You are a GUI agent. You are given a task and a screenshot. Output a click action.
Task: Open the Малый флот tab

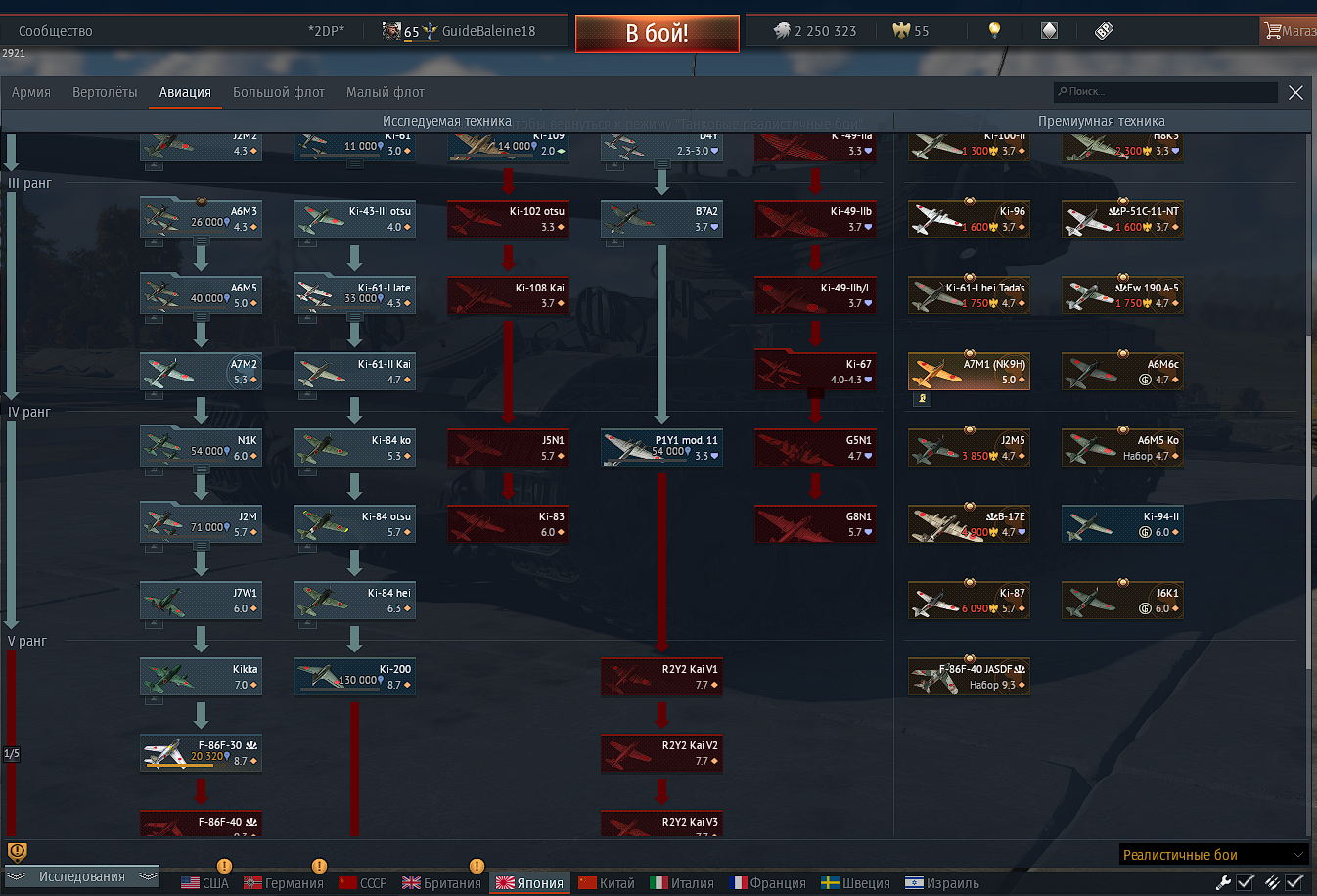click(x=386, y=92)
